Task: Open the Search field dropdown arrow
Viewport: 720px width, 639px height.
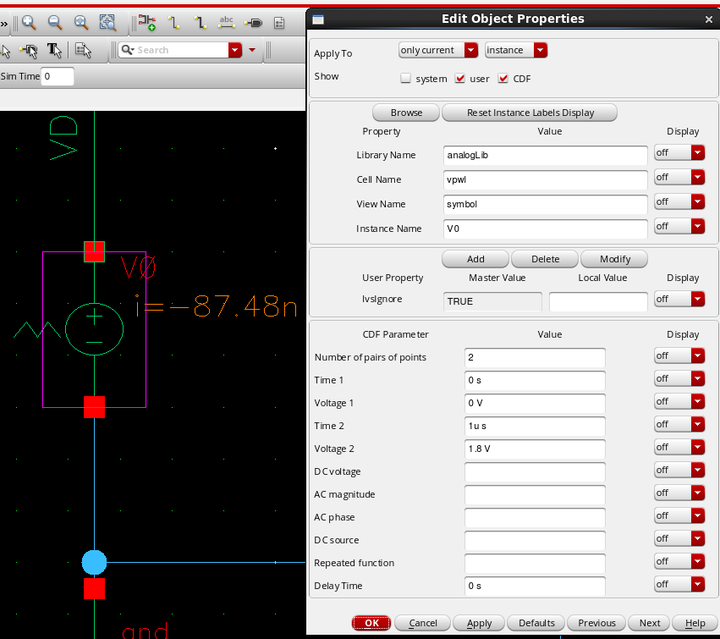Action: pyautogui.click(x=236, y=50)
